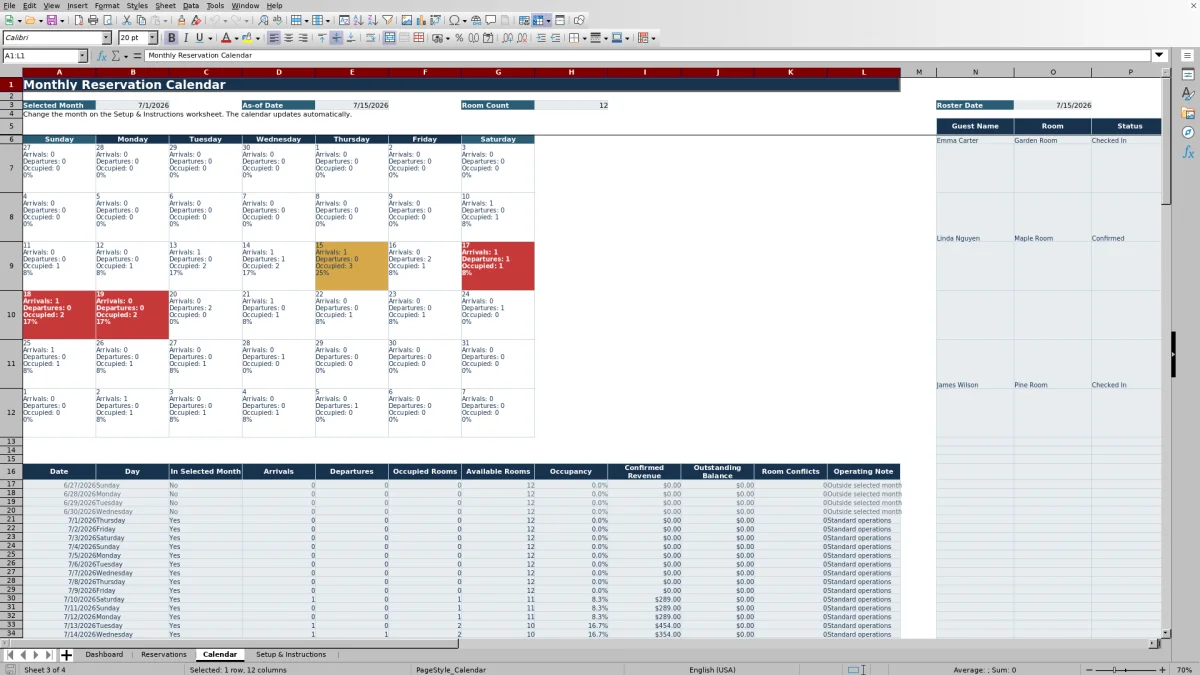Adjust the zoom slider in status bar
Image resolution: width=1200 pixels, height=675 pixels.
[x=1124, y=670]
